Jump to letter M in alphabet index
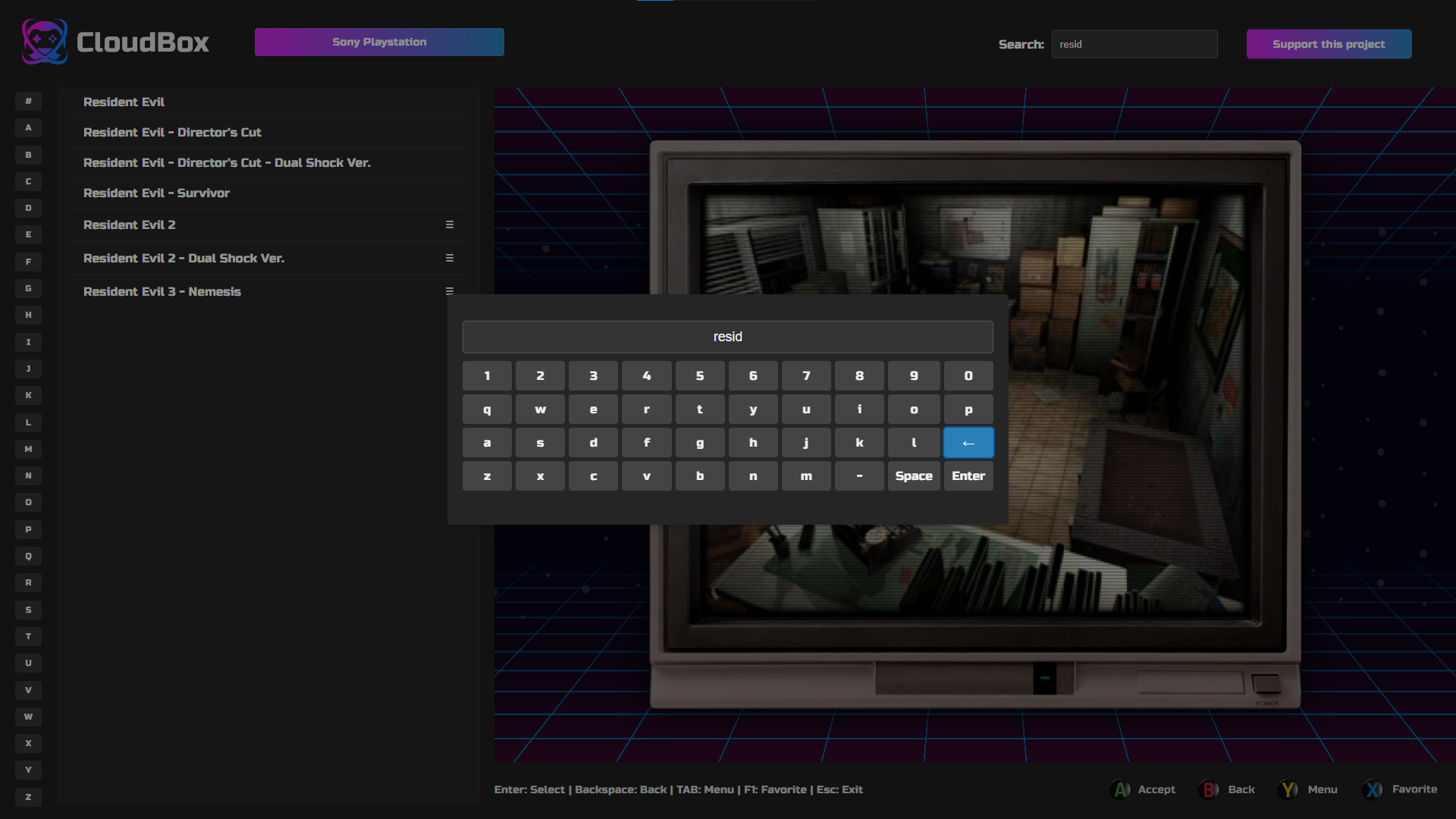The height and width of the screenshot is (819, 1456). click(28, 449)
